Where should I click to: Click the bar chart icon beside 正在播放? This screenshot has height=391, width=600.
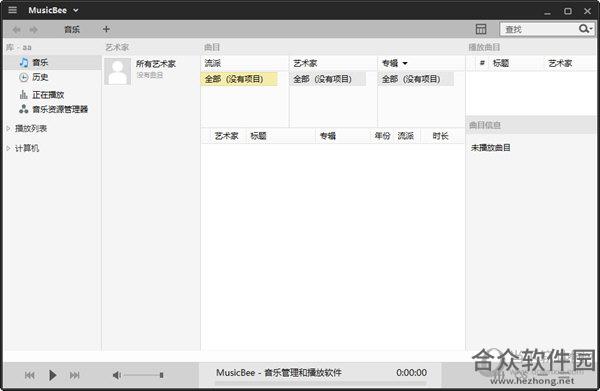pos(24,94)
